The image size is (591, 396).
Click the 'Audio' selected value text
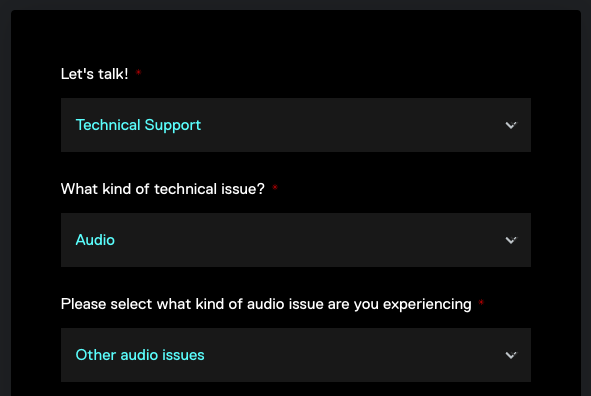pos(95,240)
